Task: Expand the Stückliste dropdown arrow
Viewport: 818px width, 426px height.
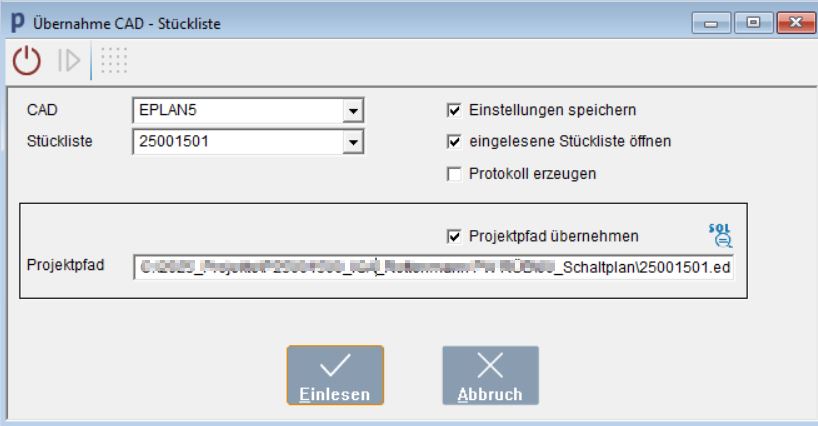Action: tap(353, 142)
